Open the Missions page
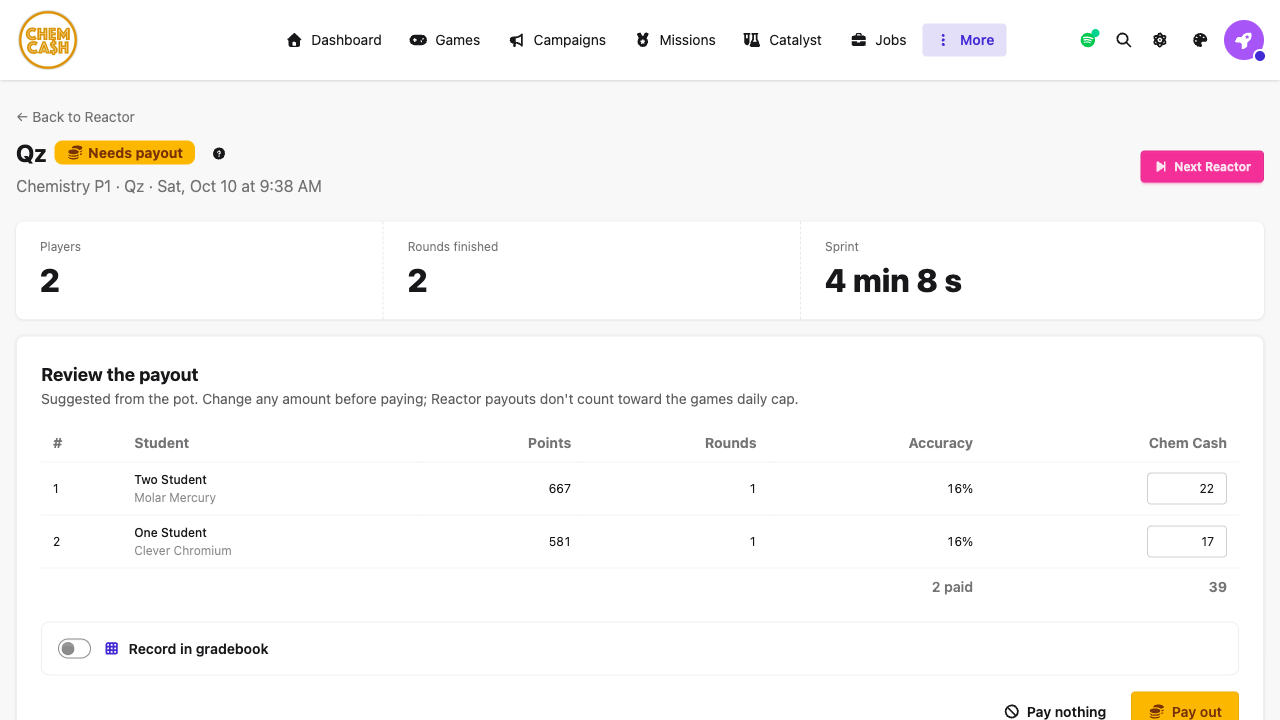This screenshot has height=720, width=1280. pos(675,40)
